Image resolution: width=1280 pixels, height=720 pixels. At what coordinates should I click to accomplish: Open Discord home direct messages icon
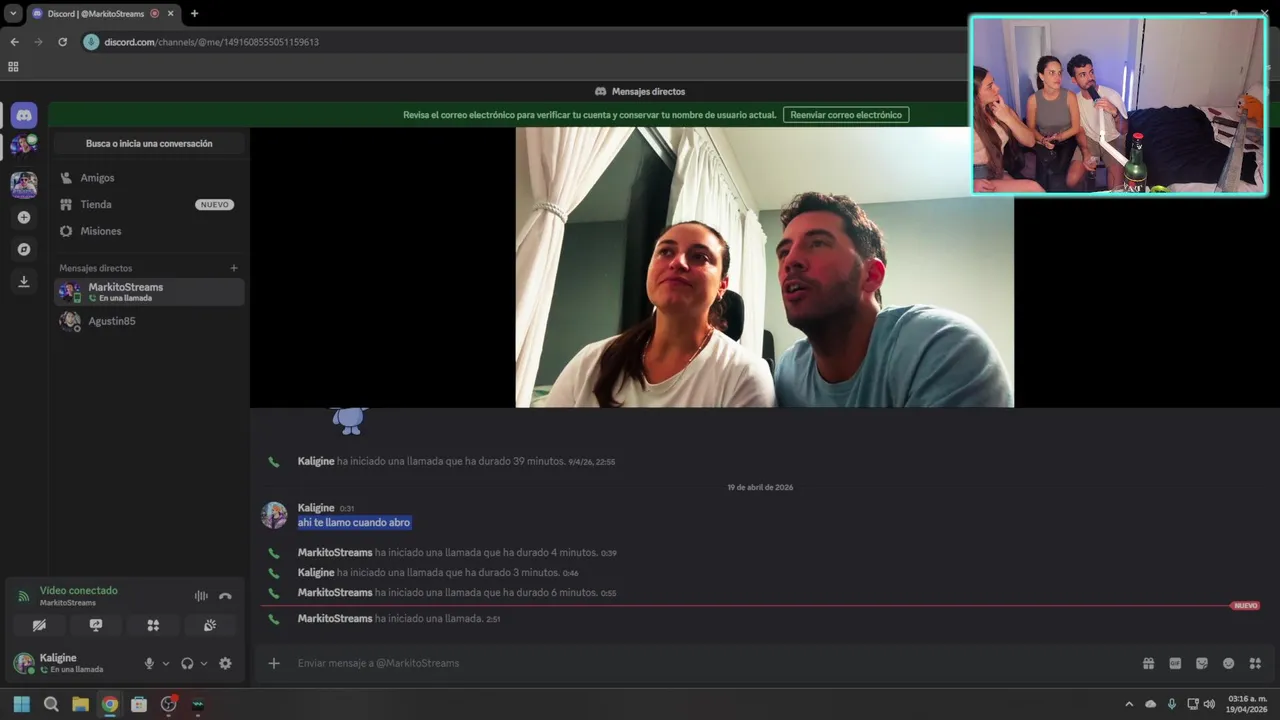pyautogui.click(x=24, y=115)
